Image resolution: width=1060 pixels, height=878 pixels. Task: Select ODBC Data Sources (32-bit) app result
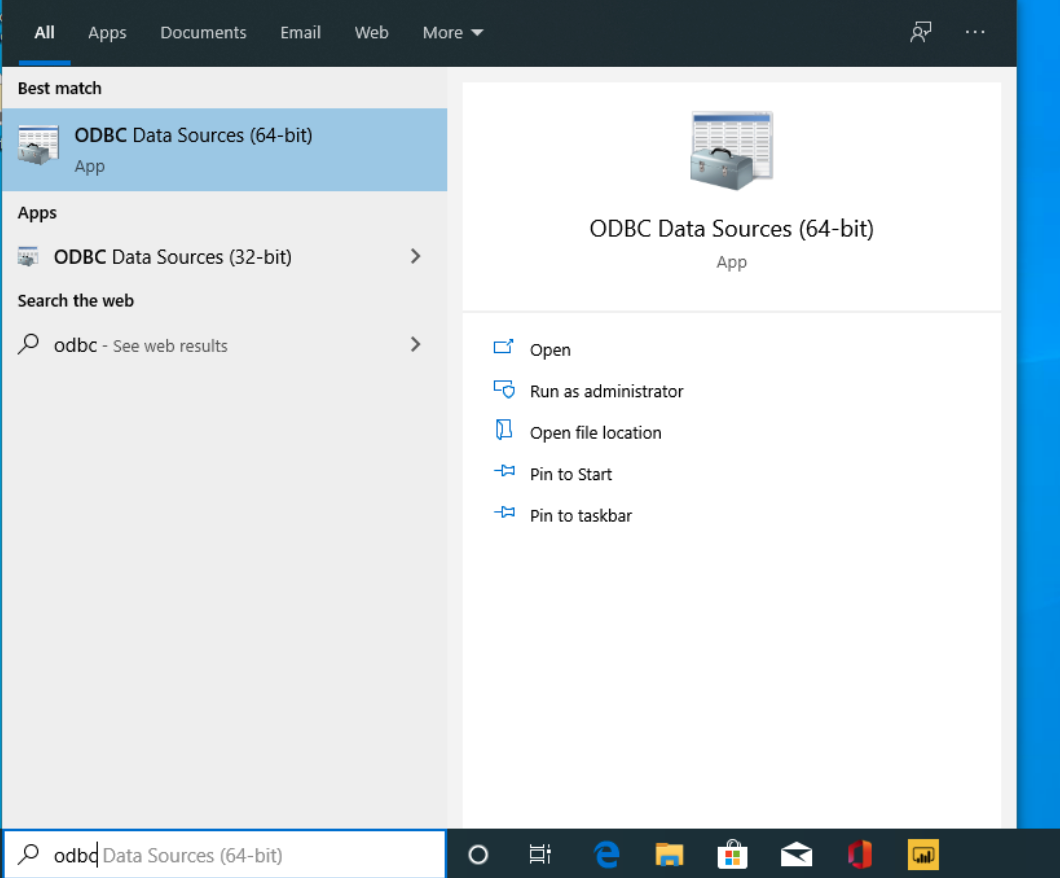[x=224, y=257]
